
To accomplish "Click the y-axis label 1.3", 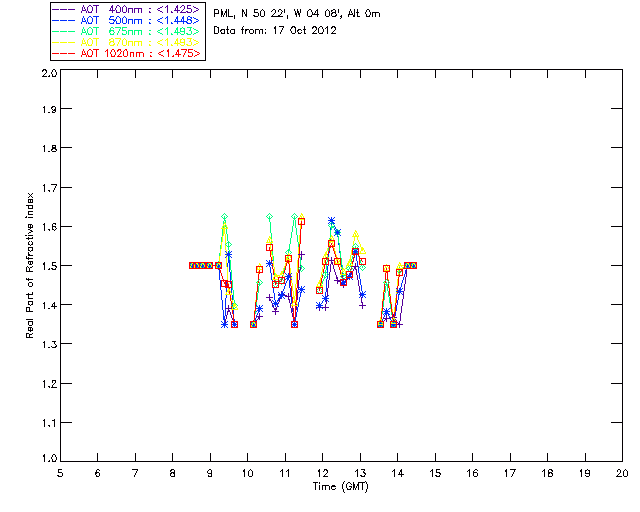I will 49,344.
